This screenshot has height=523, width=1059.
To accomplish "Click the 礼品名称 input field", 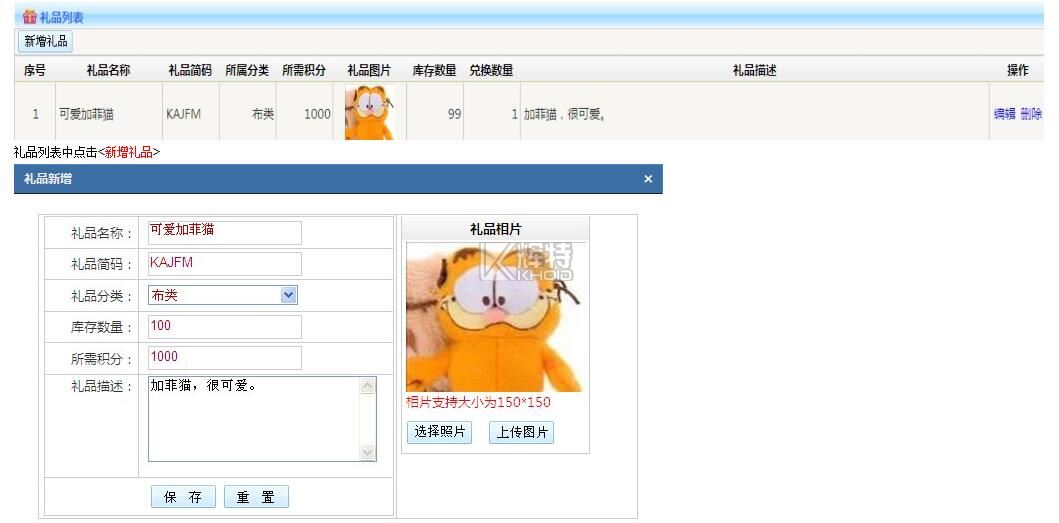I will pyautogui.click(x=225, y=232).
